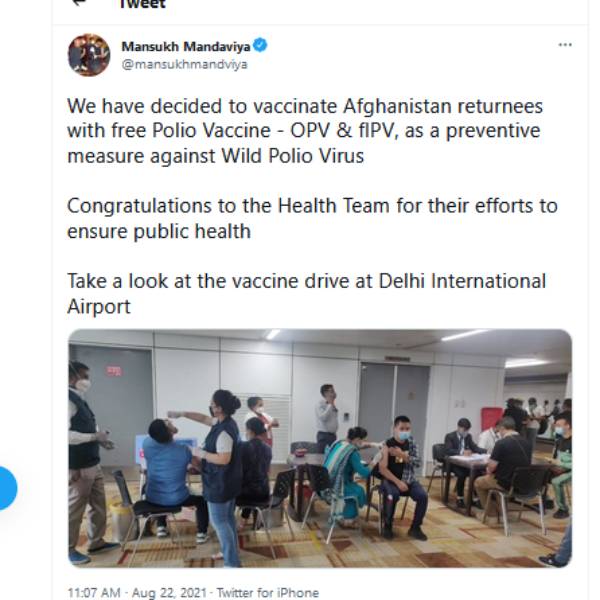Click the Mansukh Mandaviya display name
The image size is (600, 600).
tap(186, 46)
